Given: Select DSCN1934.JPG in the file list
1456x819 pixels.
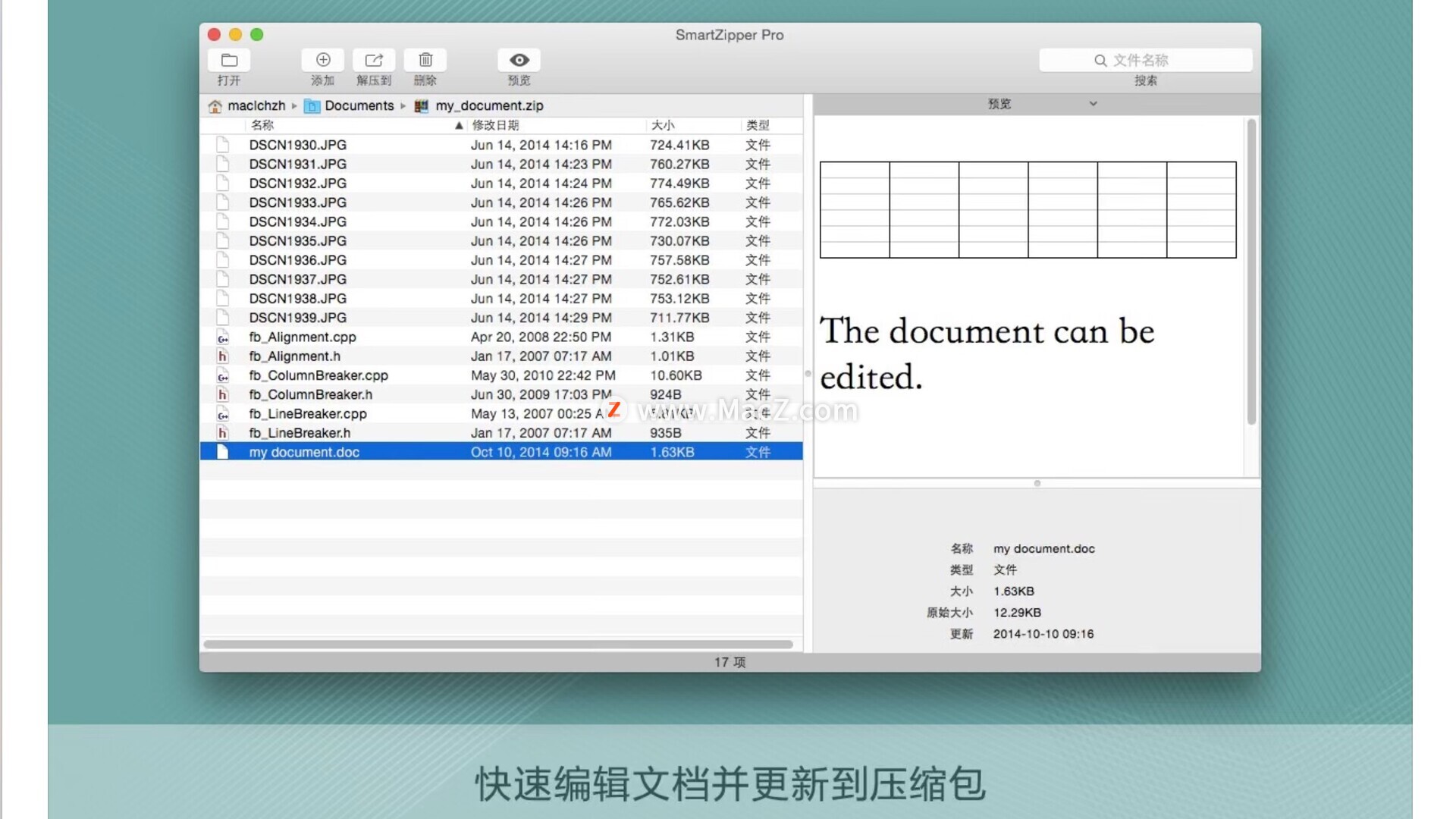Looking at the screenshot, I should (x=298, y=222).
